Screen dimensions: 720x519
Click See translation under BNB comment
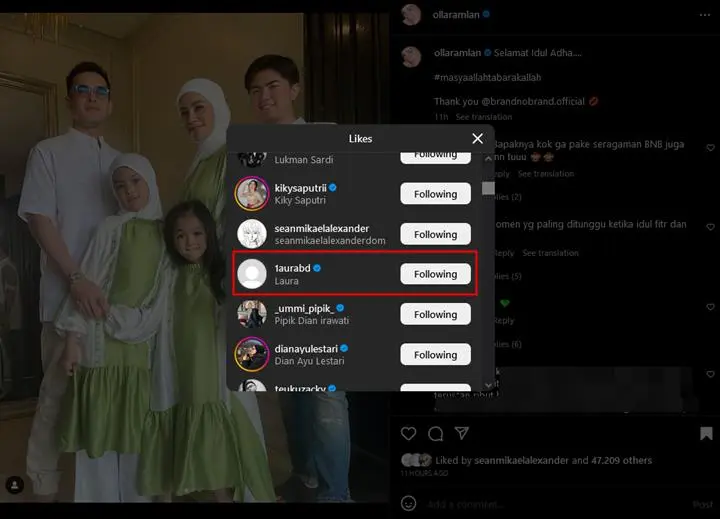click(546, 174)
